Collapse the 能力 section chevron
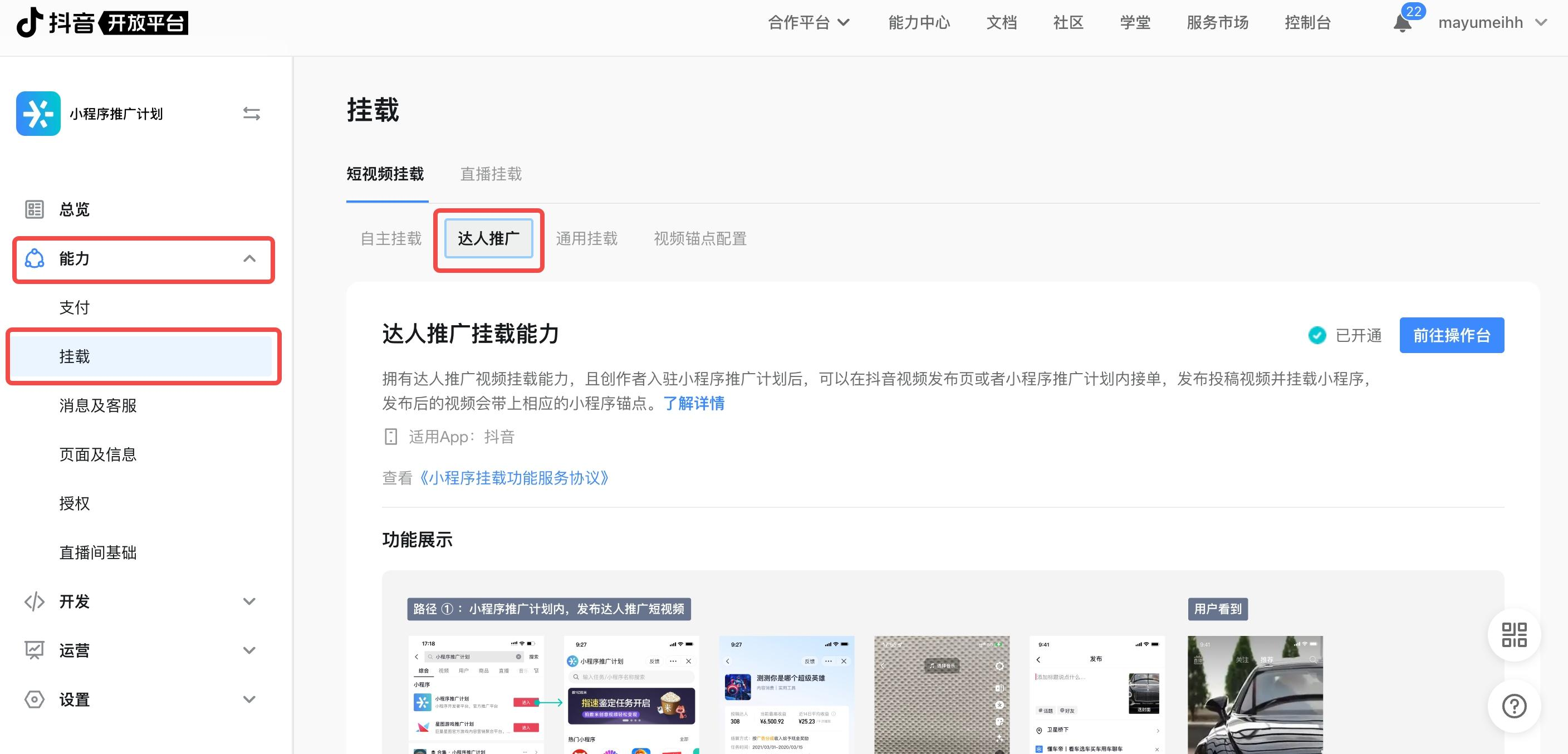This screenshot has width=1568, height=754. [249, 258]
